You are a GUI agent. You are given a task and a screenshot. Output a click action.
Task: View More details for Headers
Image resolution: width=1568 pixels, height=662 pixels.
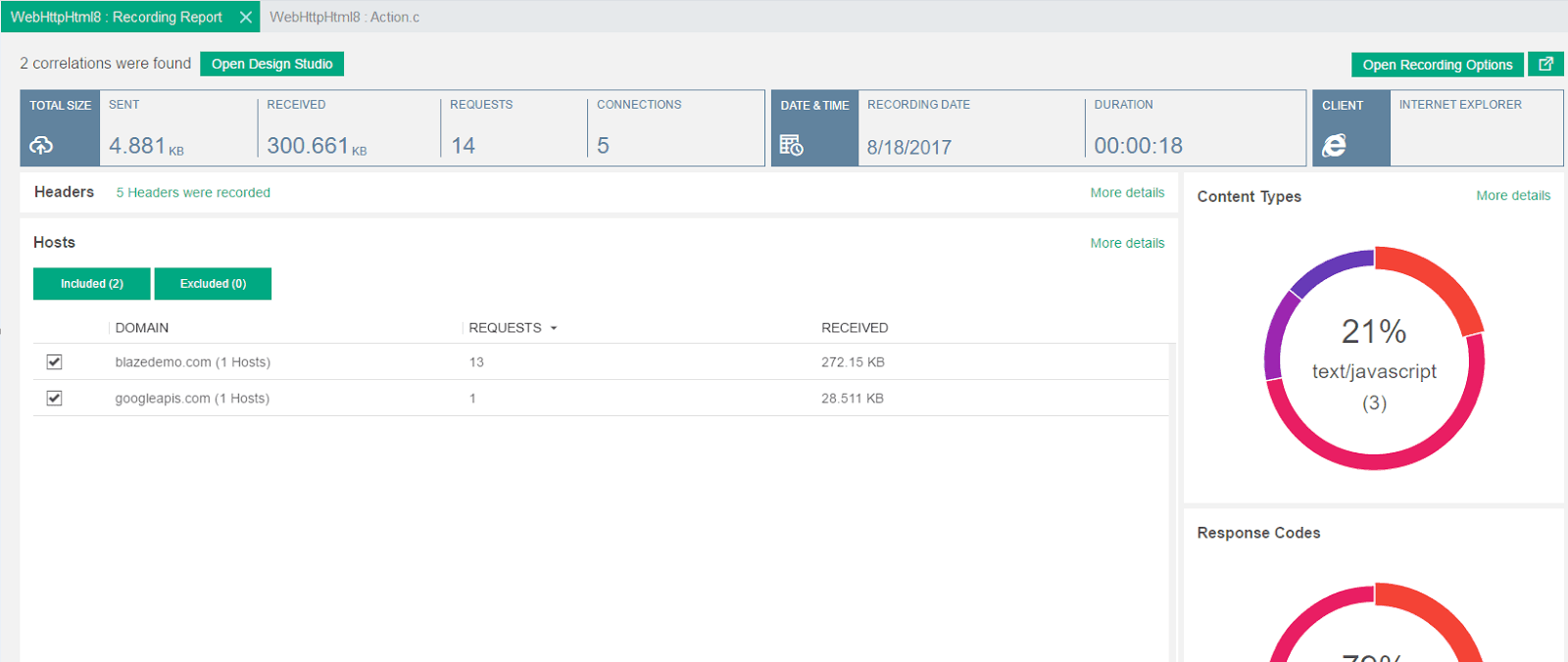1127,193
